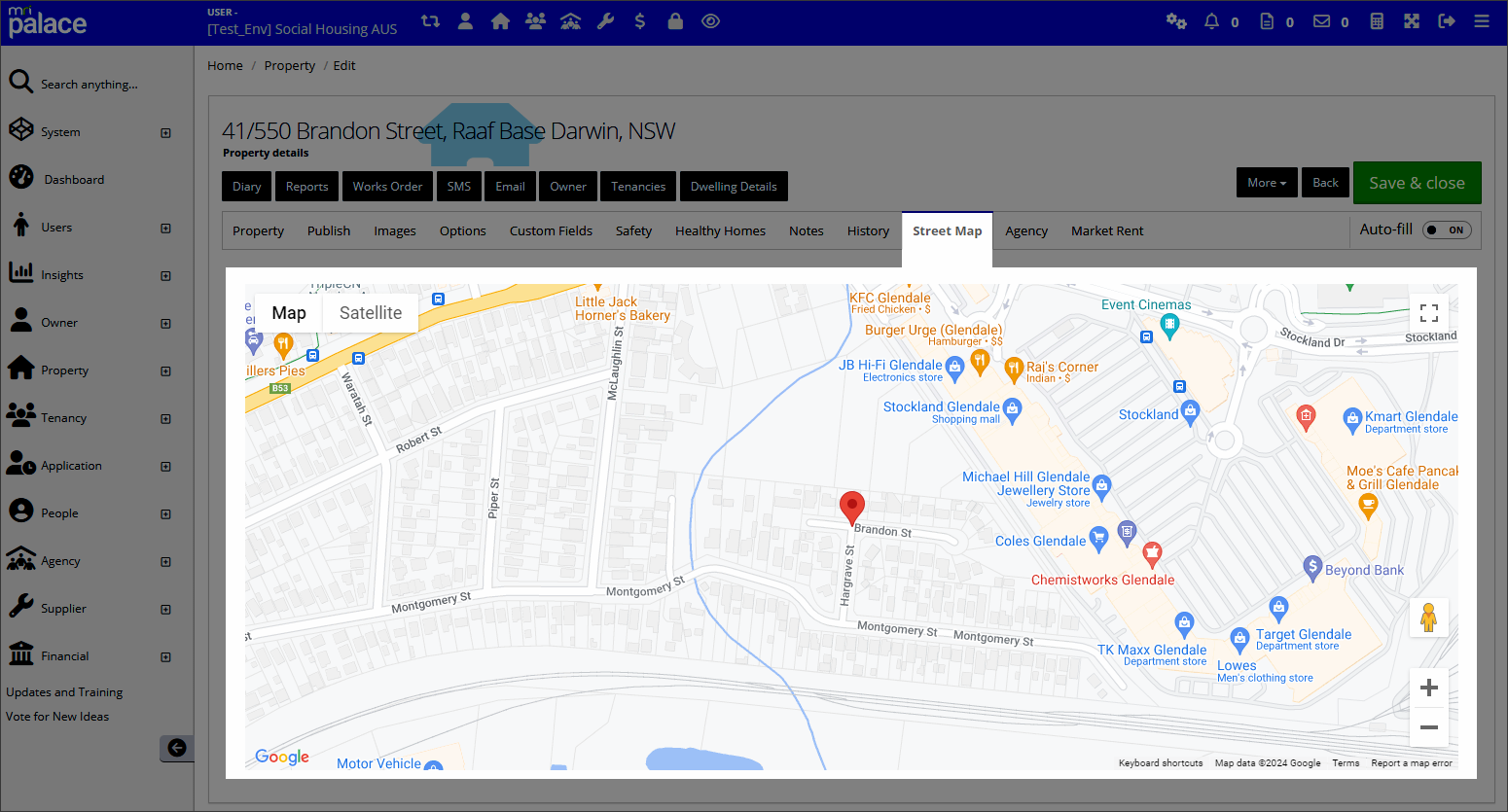Viewport: 1508px width, 812px height.
Task: Collapse the sidebar with the back-arrow button
Action: 177,748
